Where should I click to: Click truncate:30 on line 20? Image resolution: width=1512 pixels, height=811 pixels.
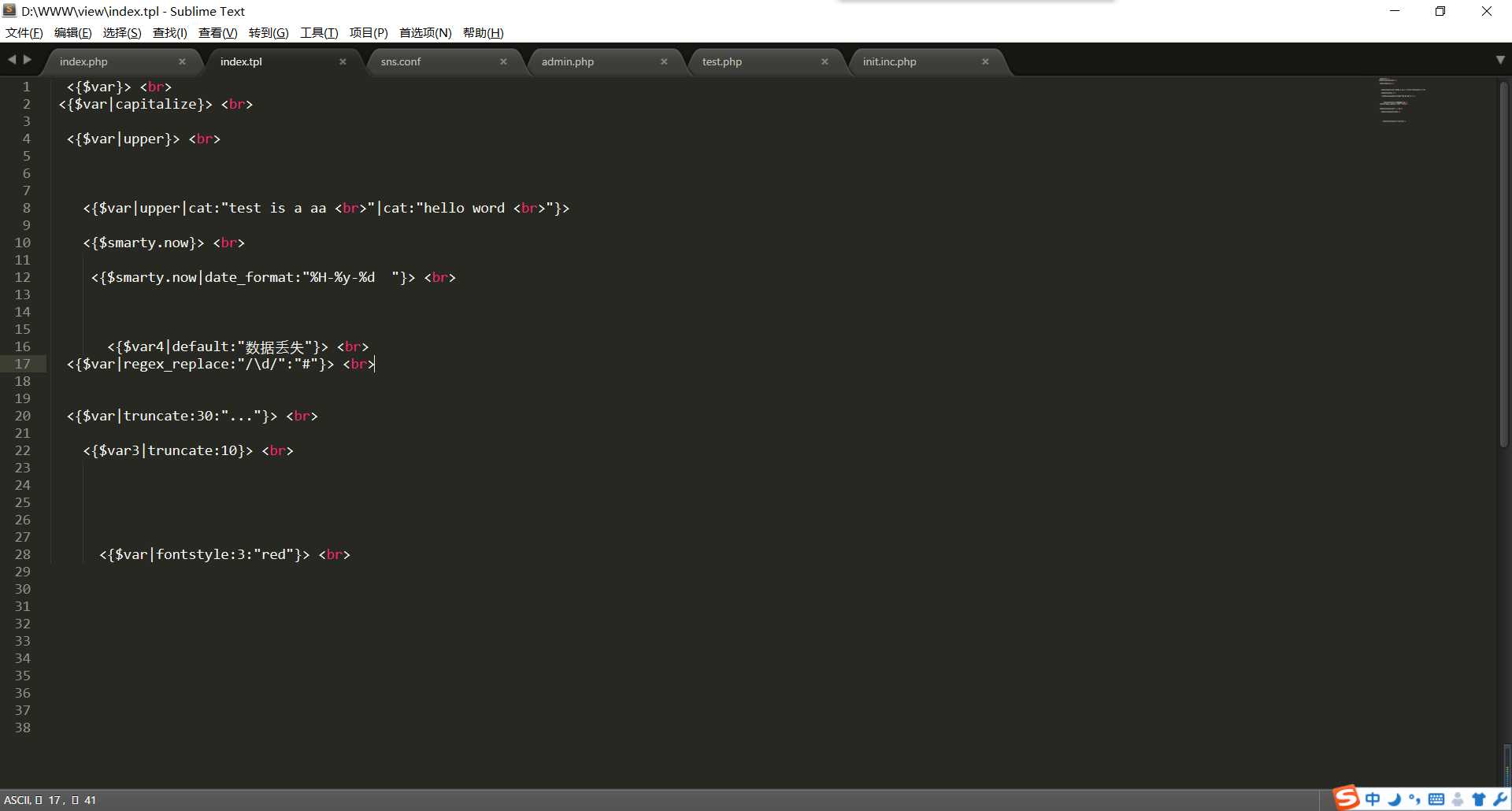(x=169, y=416)
